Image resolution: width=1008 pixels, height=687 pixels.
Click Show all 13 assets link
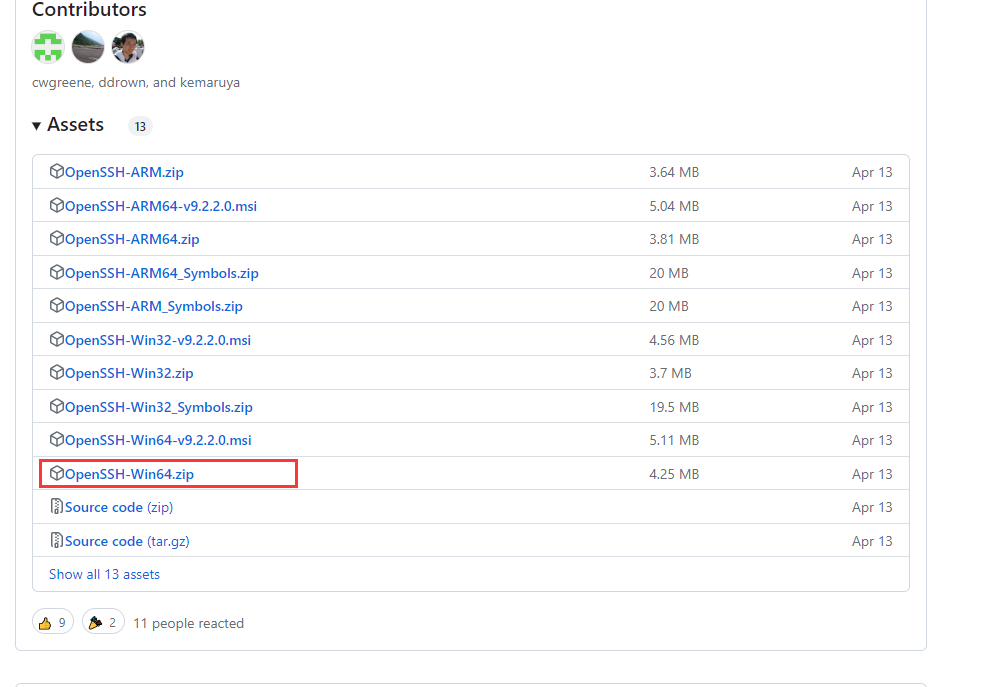(x=104, y=575)
